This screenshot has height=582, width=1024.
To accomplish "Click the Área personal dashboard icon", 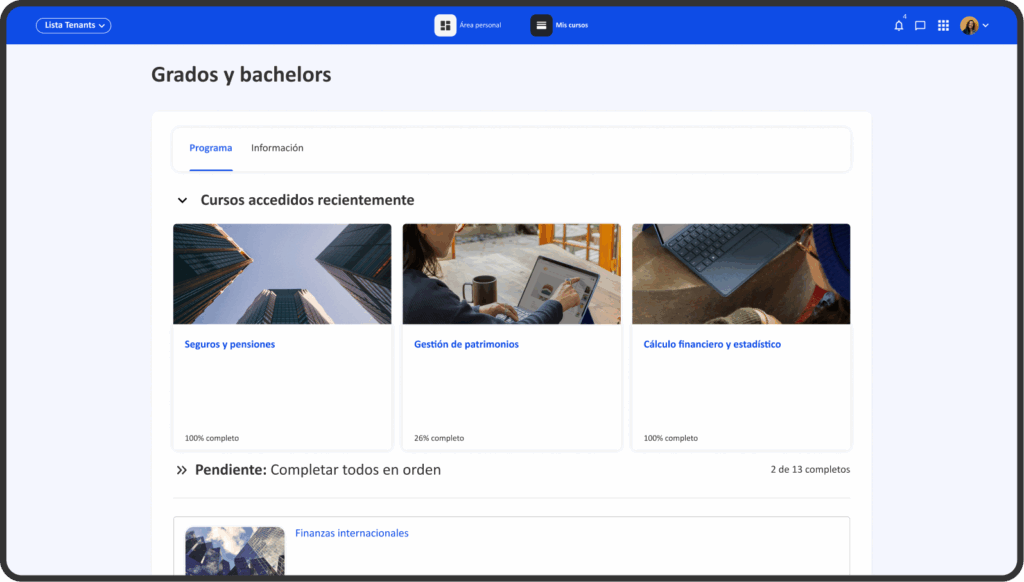I will (x=445, y=25).
